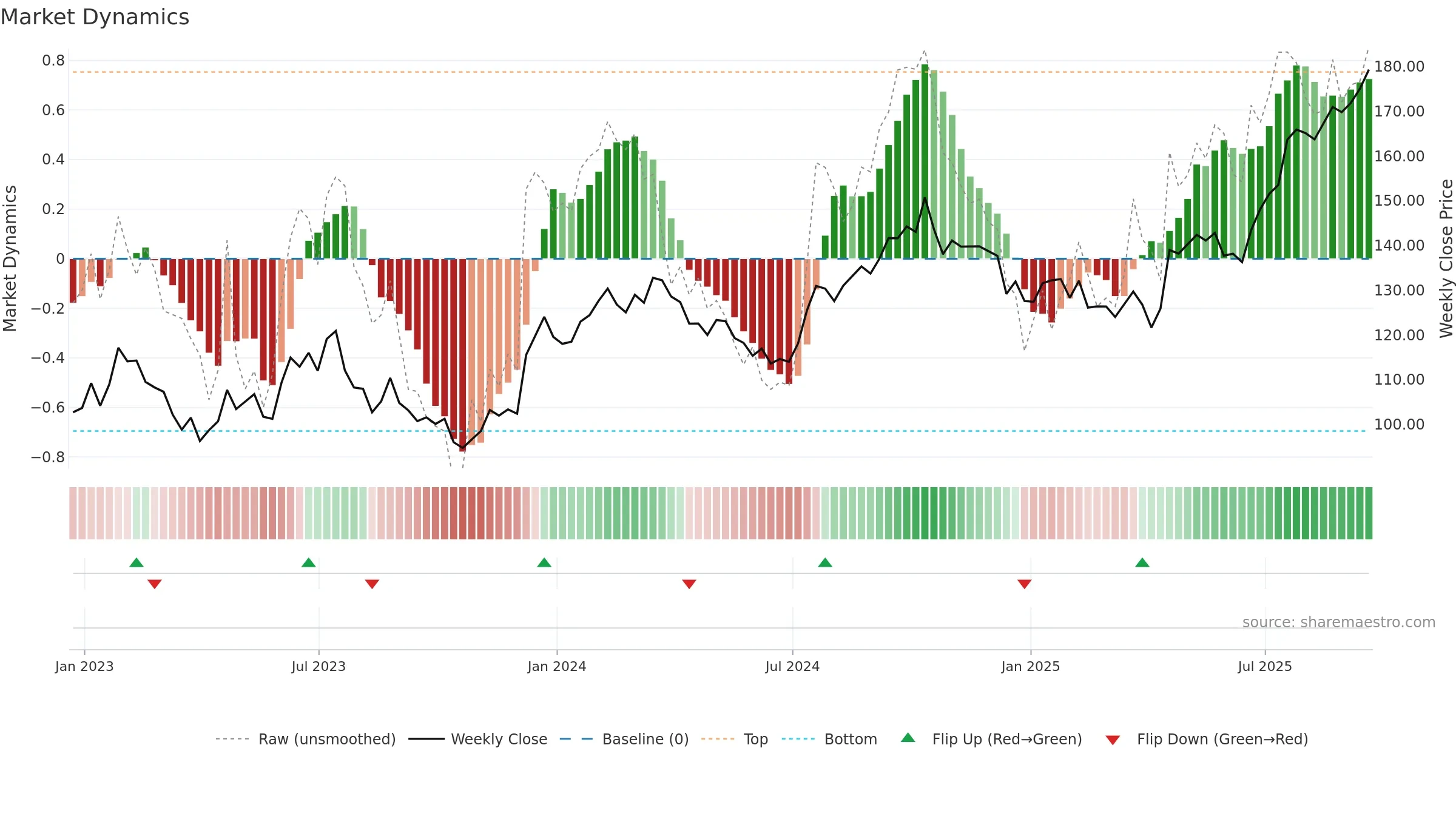Screen dimensions: 1456x819
Task: Select the green flip-up marker between Jan and Jul 2025
Action: coord(1142,562)
